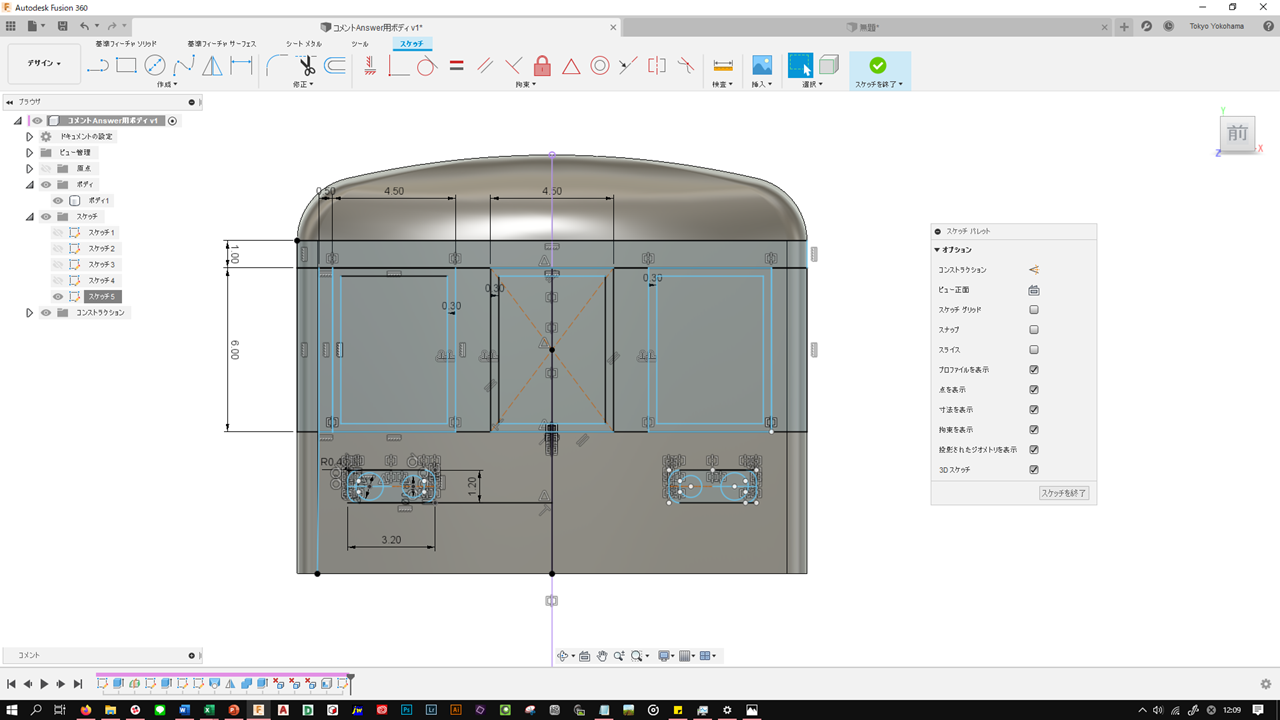Click the timeline play button
This screenshot has height=720, width=1280.
click(x=44, y=684)
